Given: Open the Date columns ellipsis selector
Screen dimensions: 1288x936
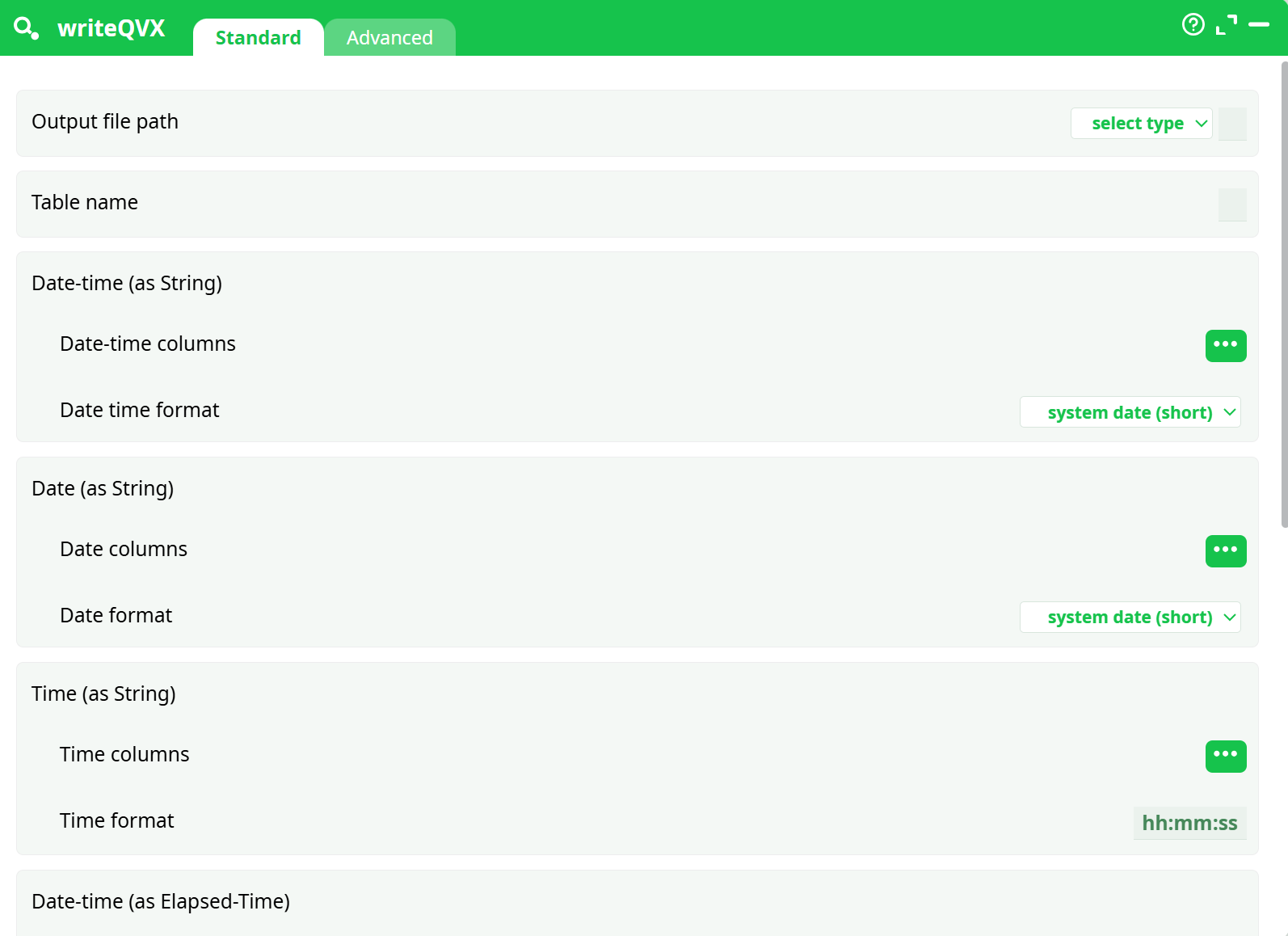Looking at the screenshot, I should coord(1225,551).
